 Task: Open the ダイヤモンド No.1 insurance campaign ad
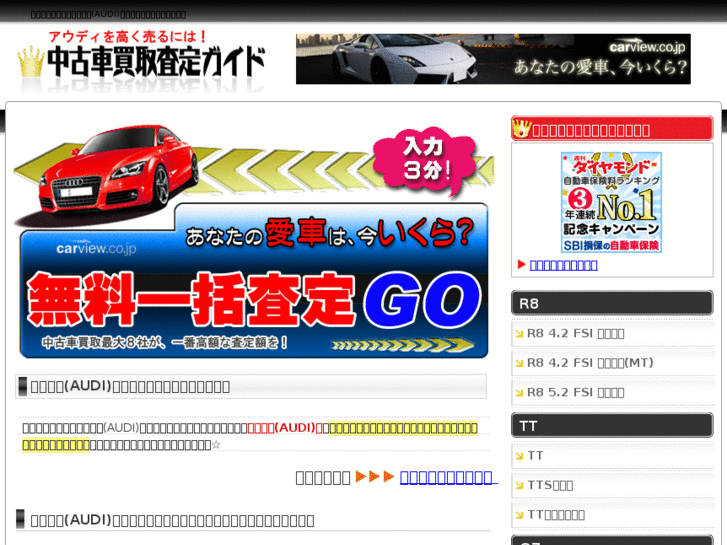[611, 202]
